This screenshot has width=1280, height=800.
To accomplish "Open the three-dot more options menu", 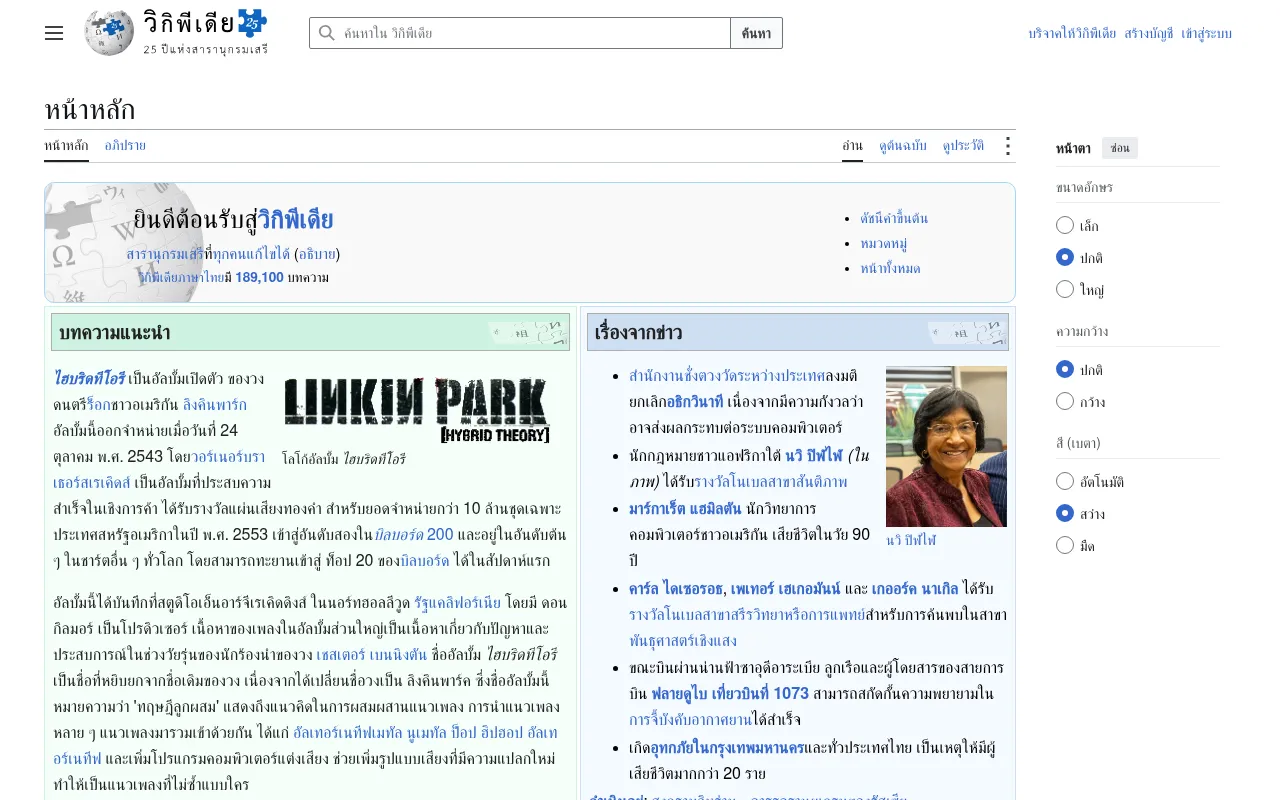I will tap(1007, 146).
